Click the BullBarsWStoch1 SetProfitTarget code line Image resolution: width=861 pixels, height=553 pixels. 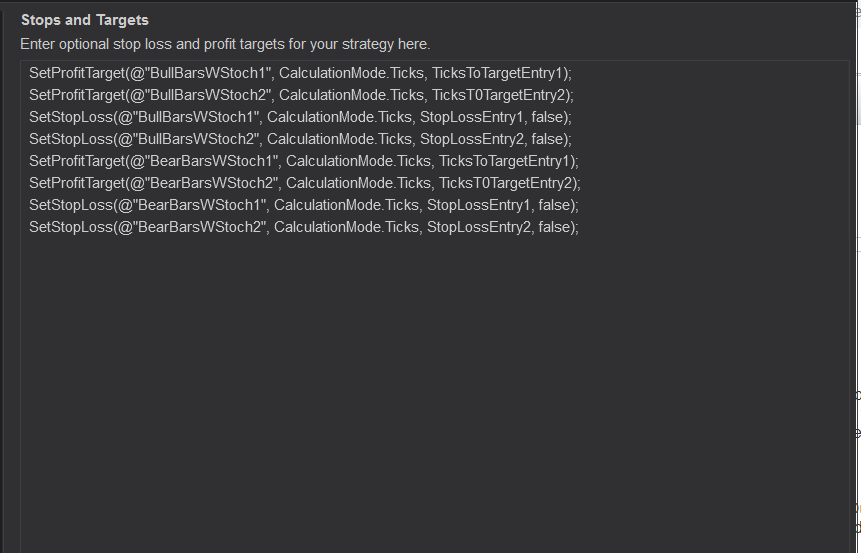[300, 73]
